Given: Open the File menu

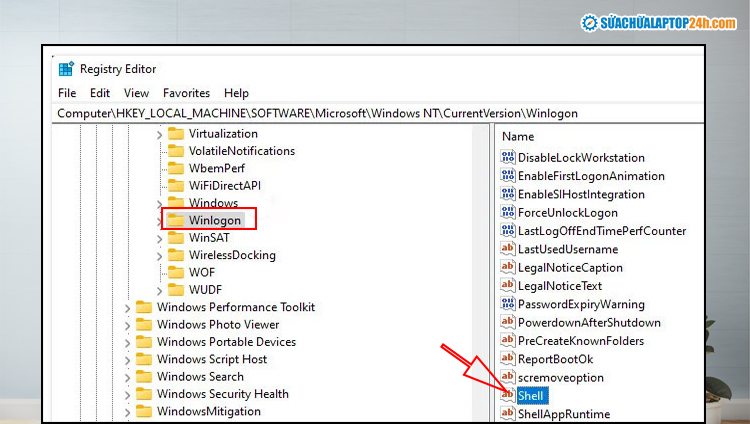Looking at the screenshot, I should point(67,93).
